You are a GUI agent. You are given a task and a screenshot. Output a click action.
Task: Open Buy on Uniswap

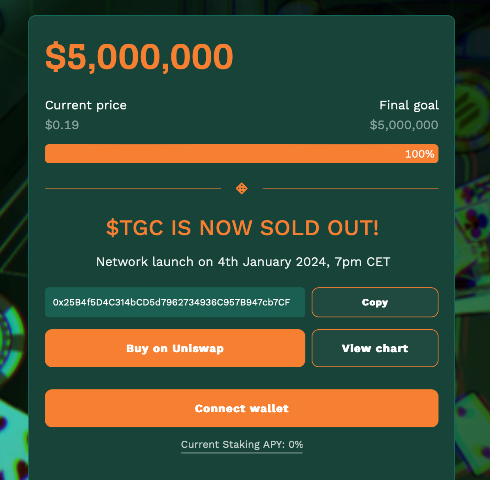coord(175,348)
